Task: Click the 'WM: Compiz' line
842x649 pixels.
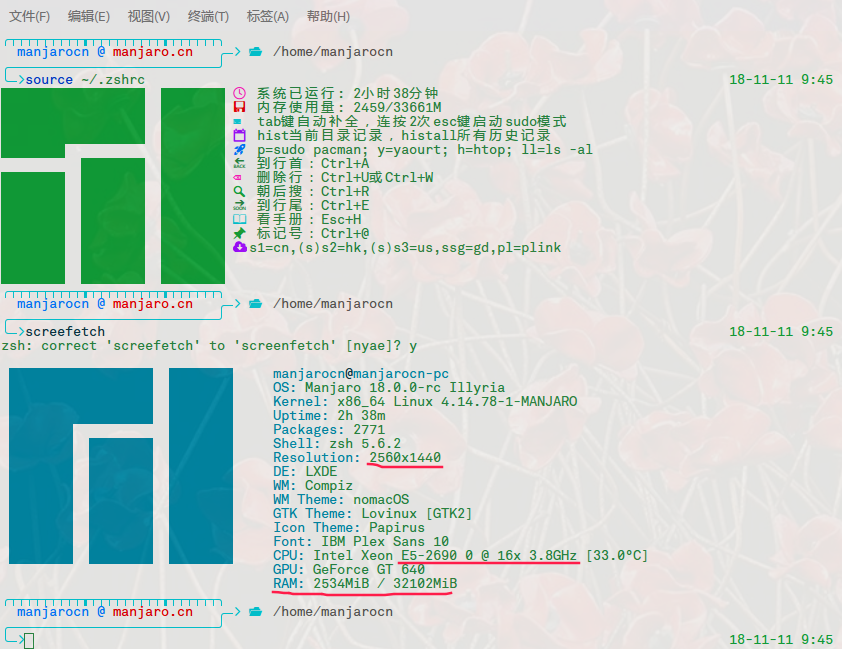Action: (313, 485)
